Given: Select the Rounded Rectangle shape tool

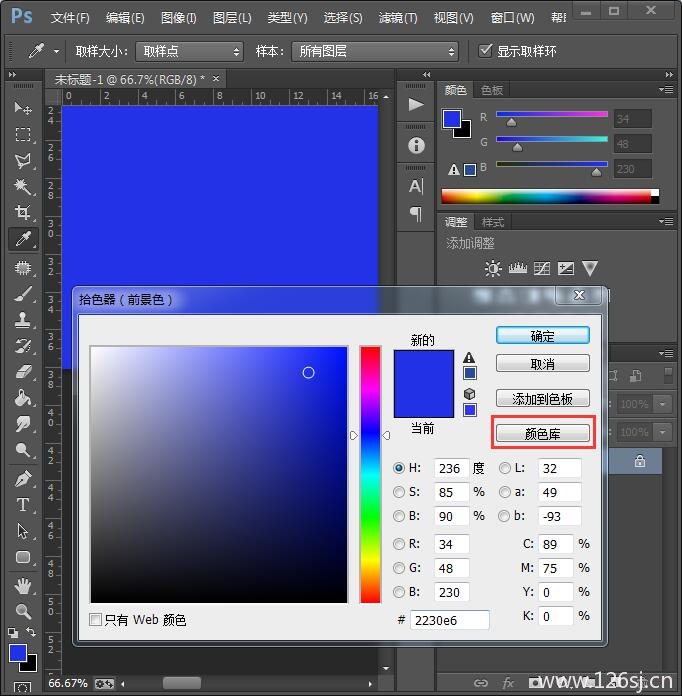Looking at the screenshot, I should (23, 557).
